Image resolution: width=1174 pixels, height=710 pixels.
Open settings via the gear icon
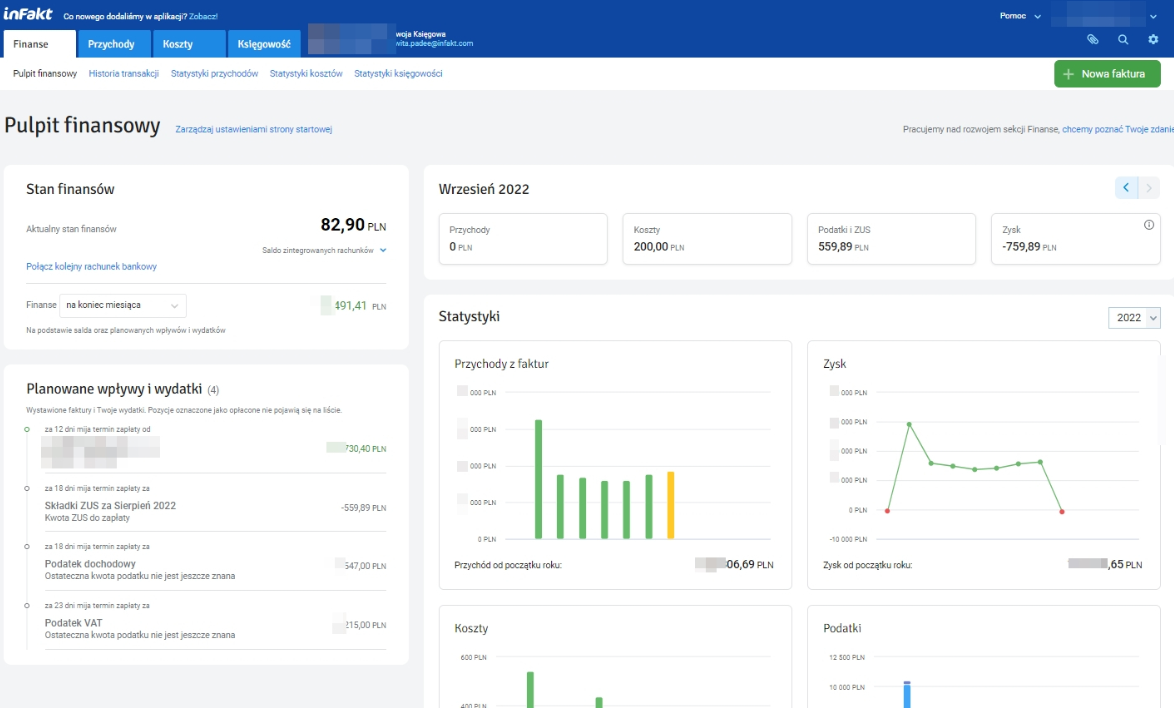(1153, 40)
